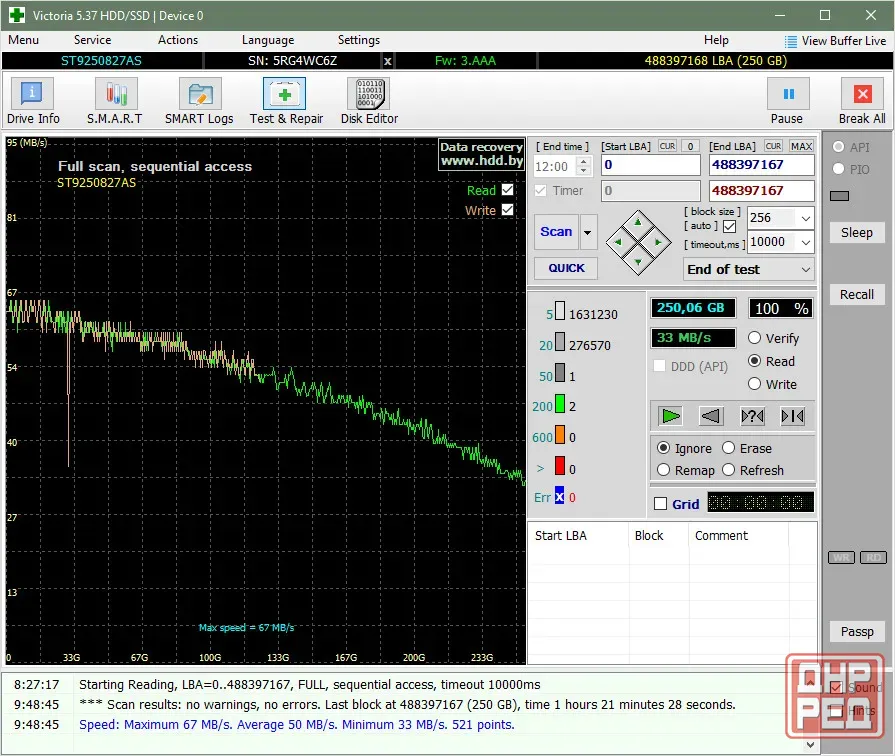This screenshot has width=895, height=756.
Task: Click the diamond navigation arrows control
Action: point(638,242)
